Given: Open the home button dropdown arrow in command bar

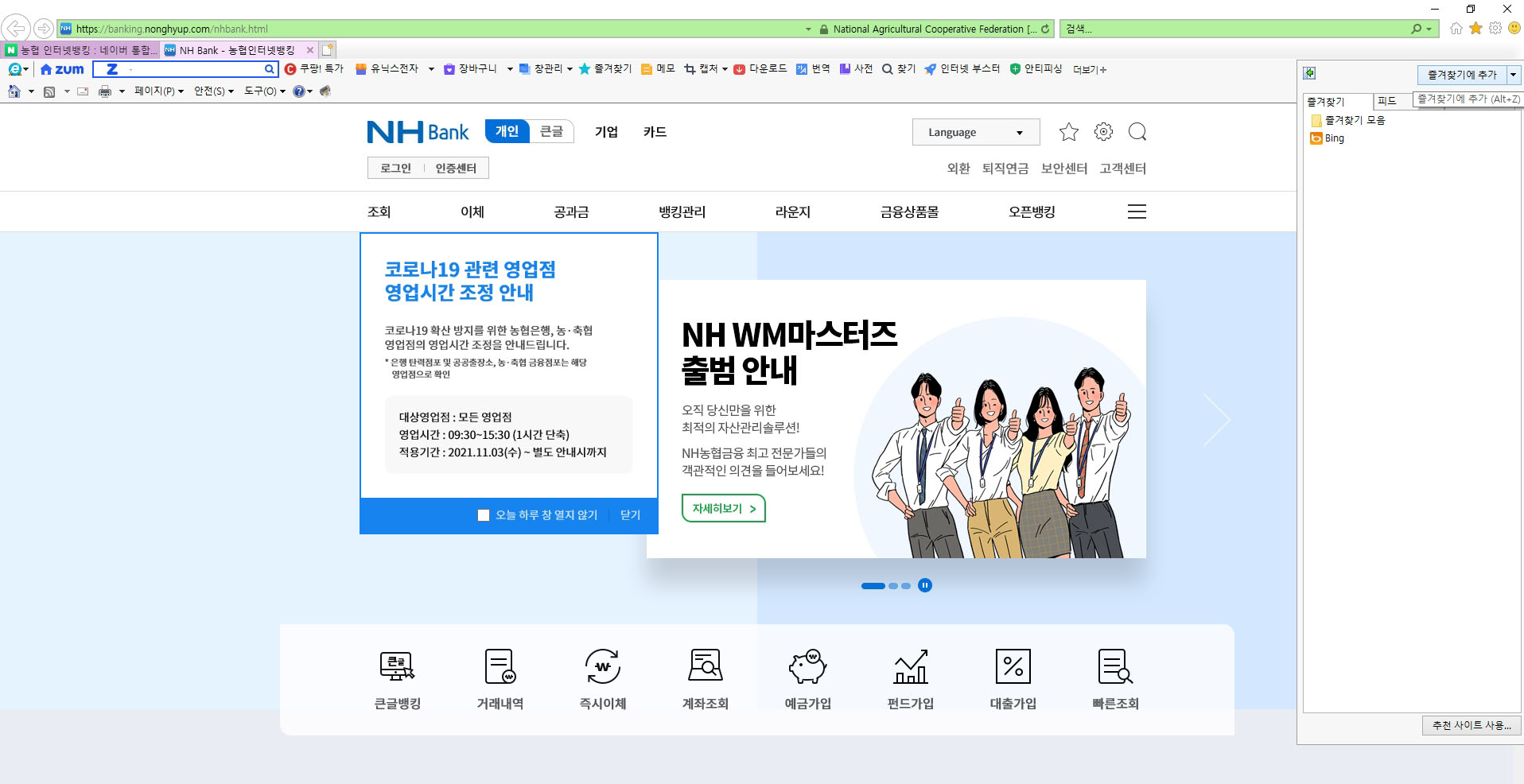Looking at the screenshot, I should coord(31,91).
